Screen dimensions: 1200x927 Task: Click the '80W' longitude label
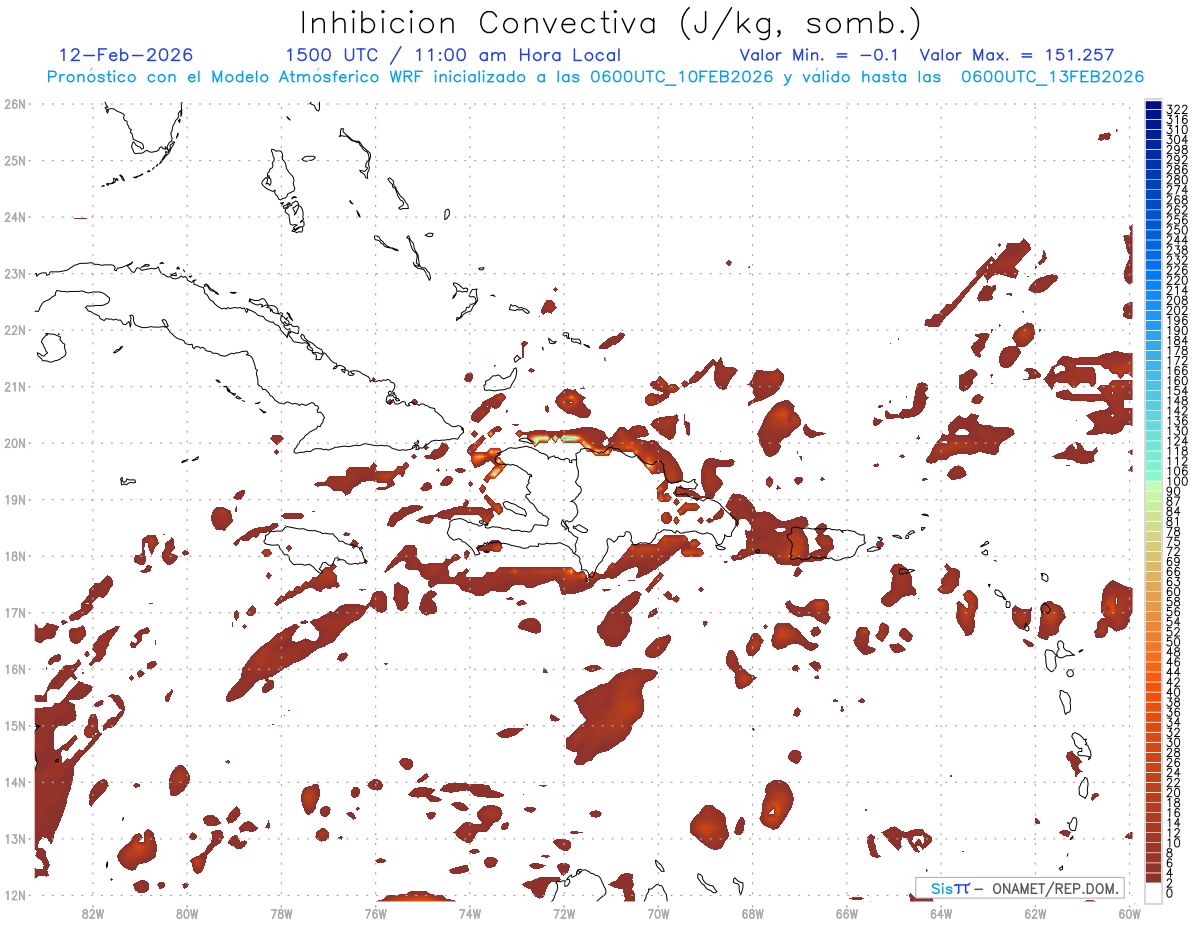coord(186,913)
